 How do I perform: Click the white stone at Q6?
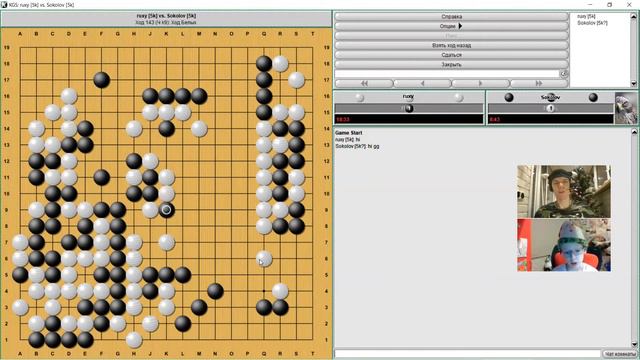coord(264,259)
